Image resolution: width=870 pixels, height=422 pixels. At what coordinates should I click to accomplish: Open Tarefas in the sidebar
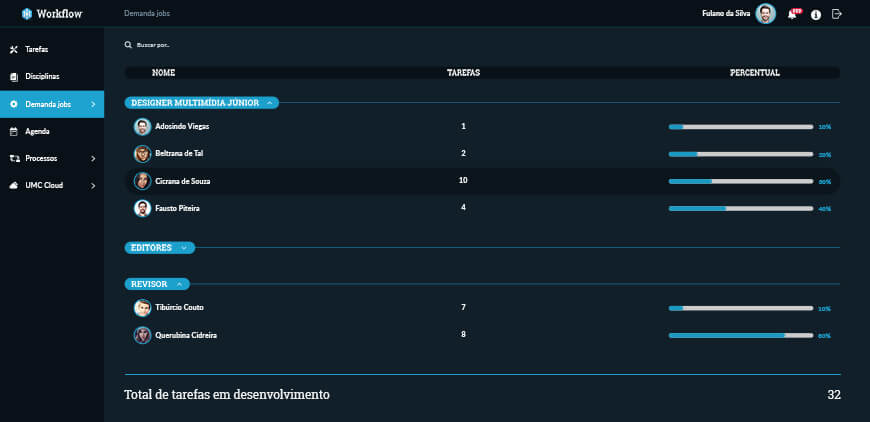36,49
